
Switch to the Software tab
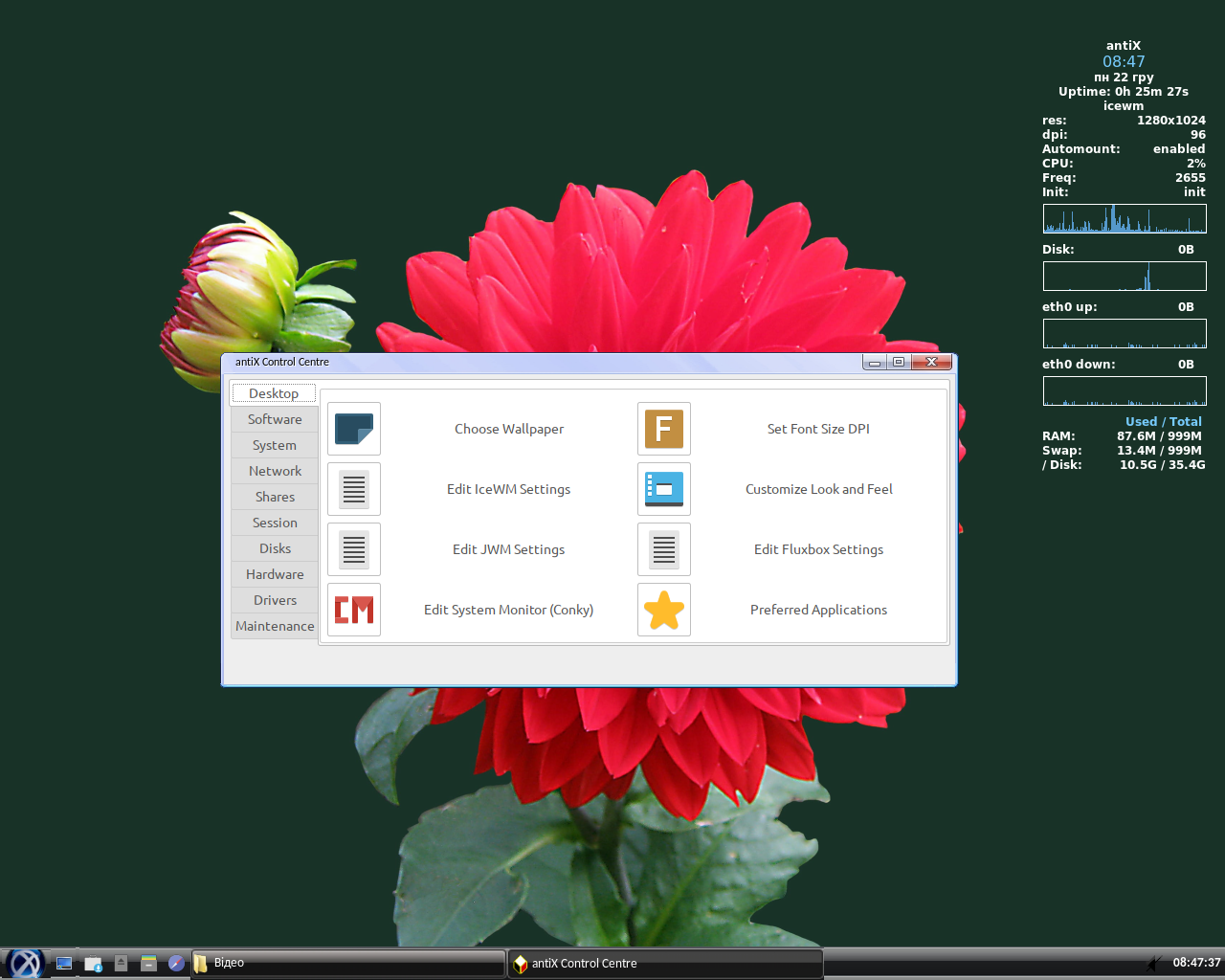tap(275, 419)
